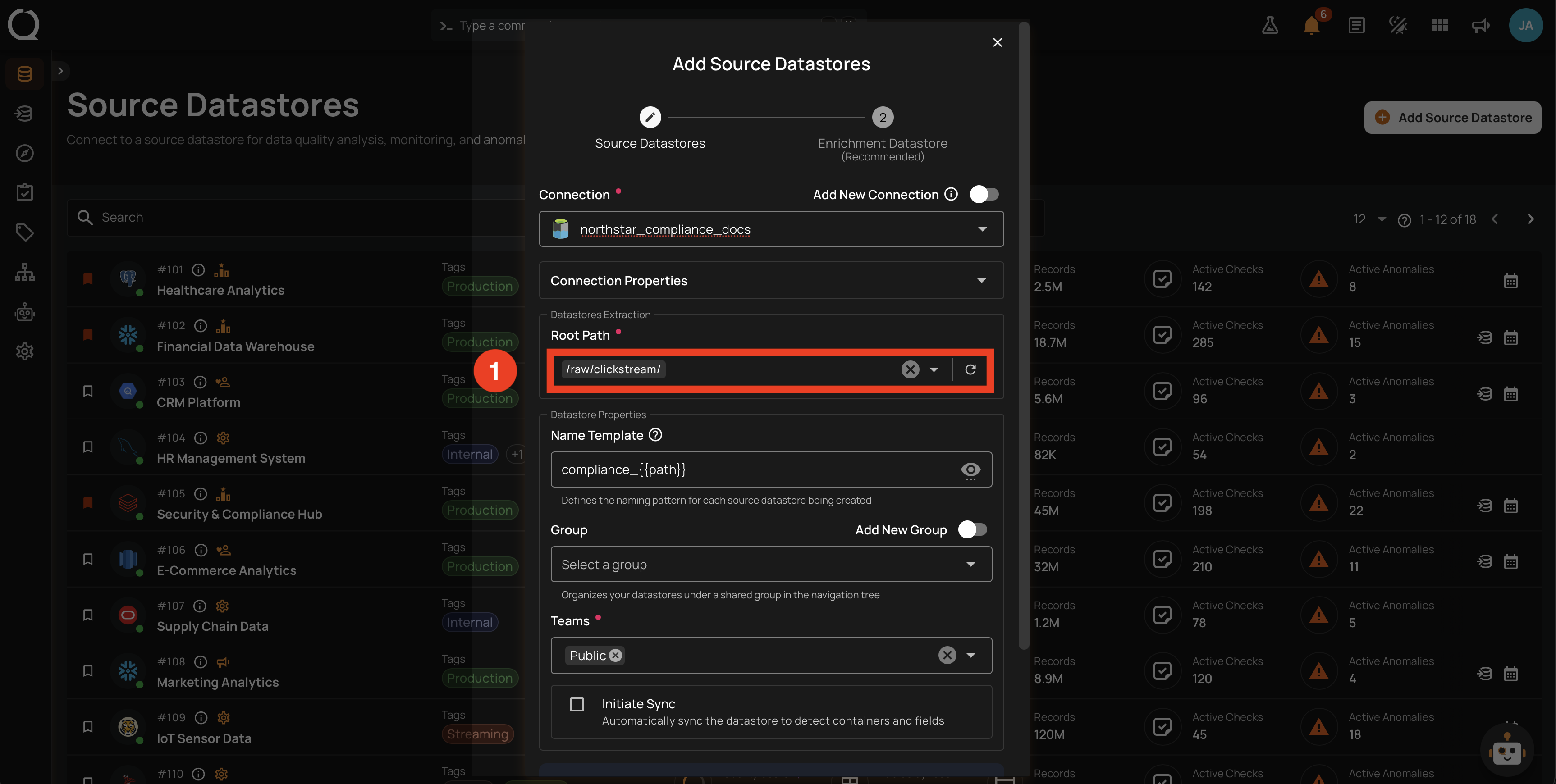
Task: Close the Add Source Datastores dialog
Action: (997, 42)
